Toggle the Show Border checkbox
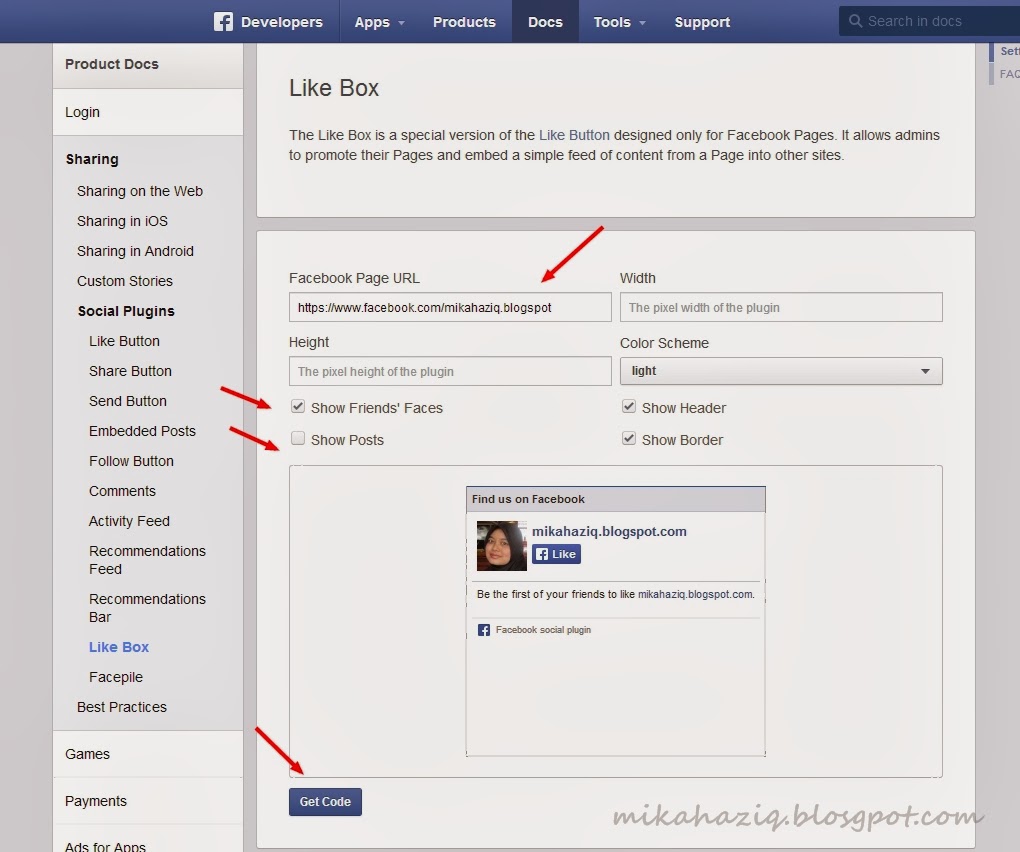1020x852 pixels. coord(628,438)
